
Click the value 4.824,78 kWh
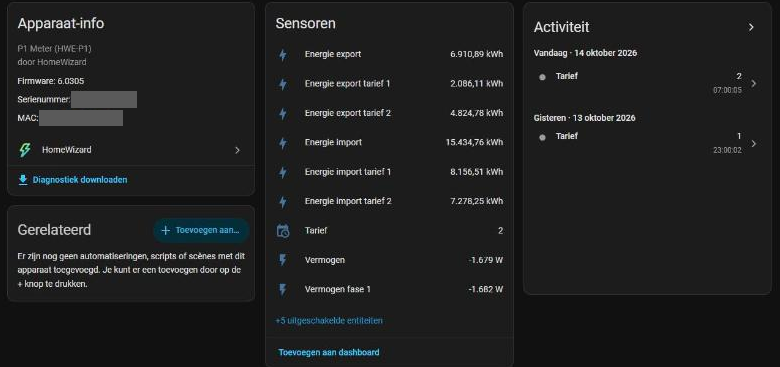477,113
